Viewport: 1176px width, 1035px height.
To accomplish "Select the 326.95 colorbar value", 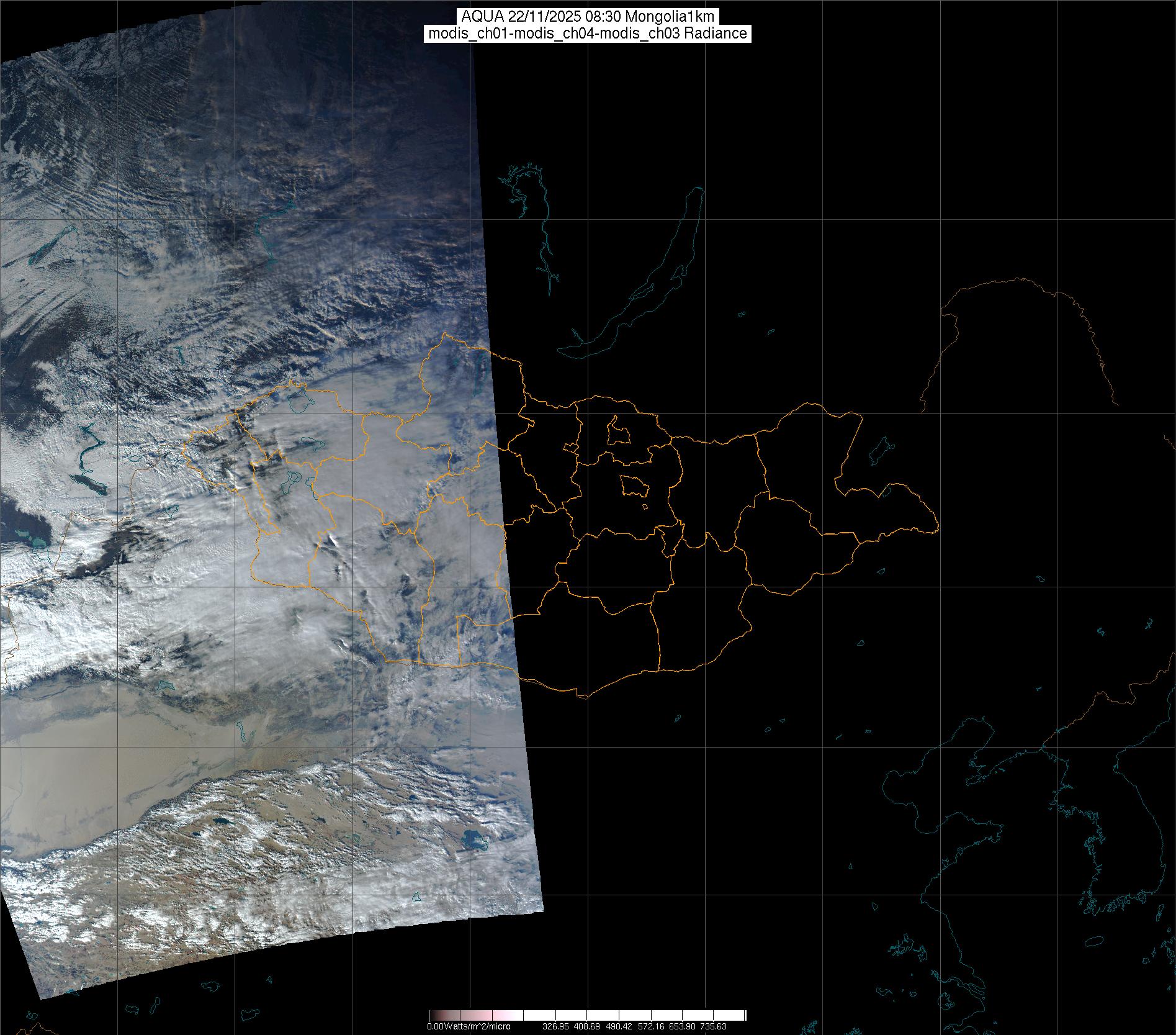I will [x=555, y=1026].
